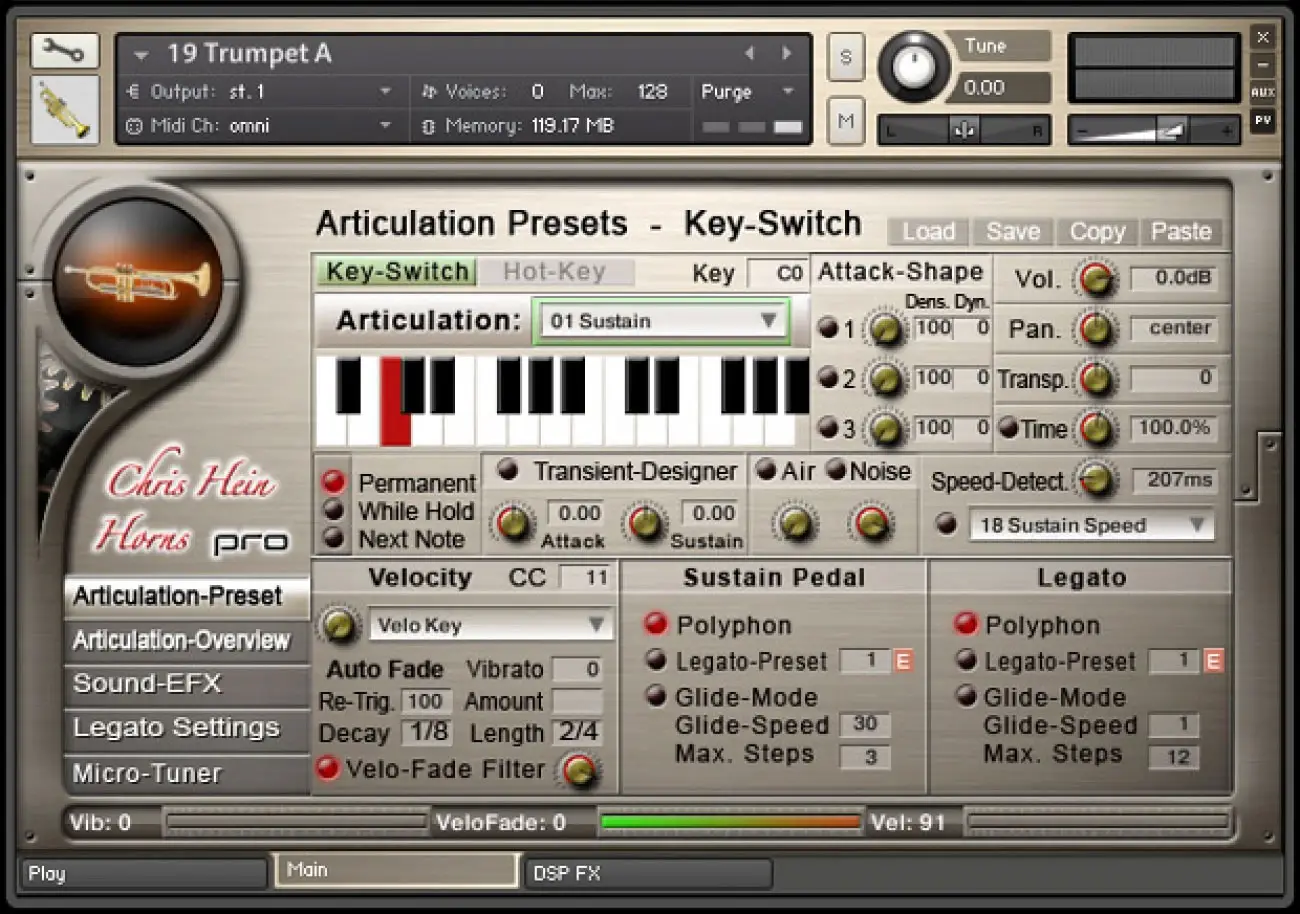Toggle the Air LED
The image size is (1300, 914).
point(766,471)
